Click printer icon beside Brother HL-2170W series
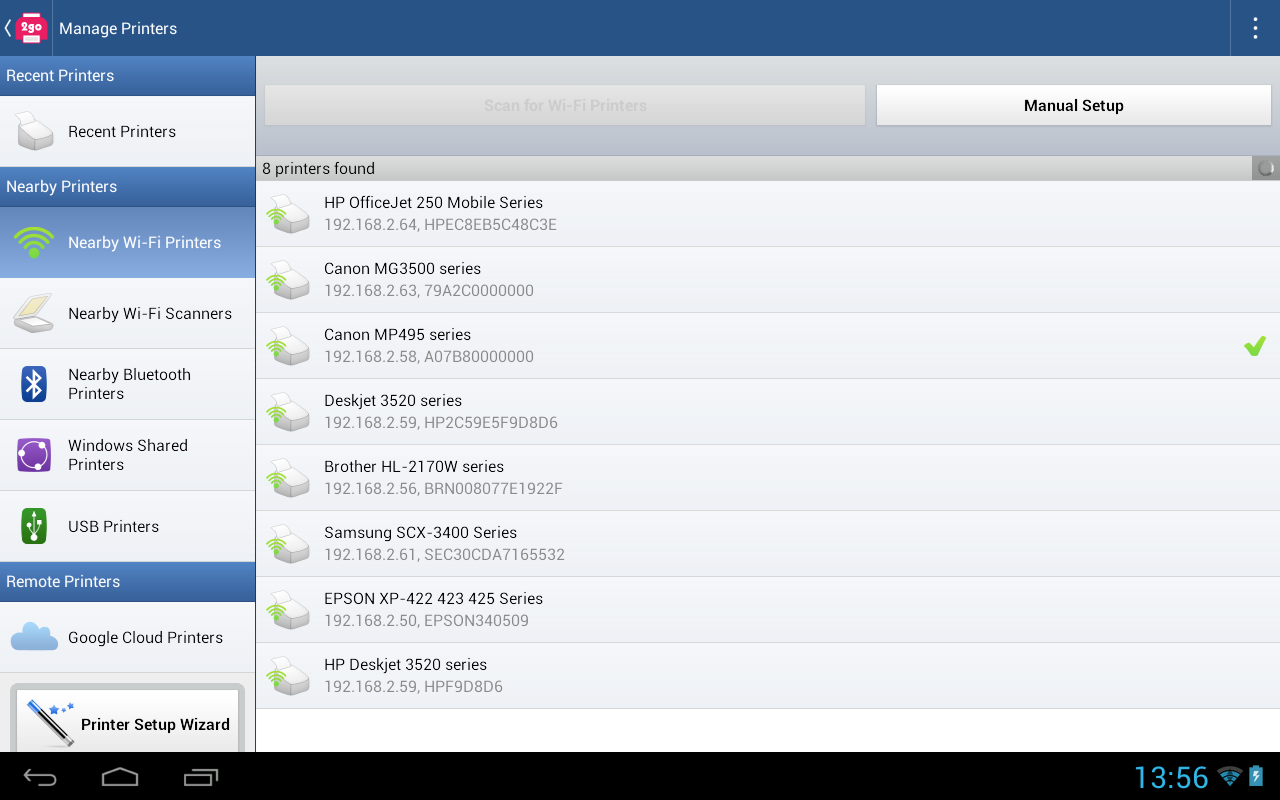1280x800 pixels. coord(288,478)
